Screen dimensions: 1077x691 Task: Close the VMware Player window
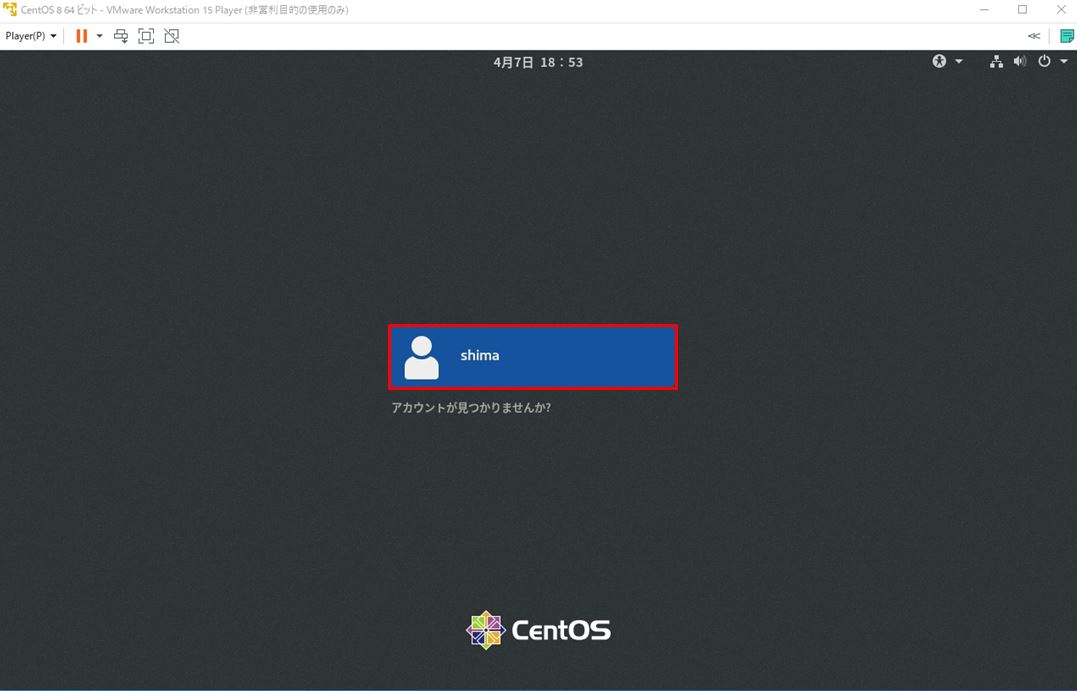1061,10
